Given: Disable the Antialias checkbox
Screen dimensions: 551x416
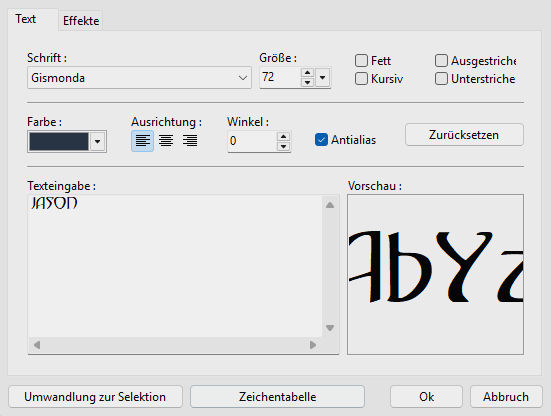Looking at the screenshot, I should pyautogui.click(x=321, y=140).
